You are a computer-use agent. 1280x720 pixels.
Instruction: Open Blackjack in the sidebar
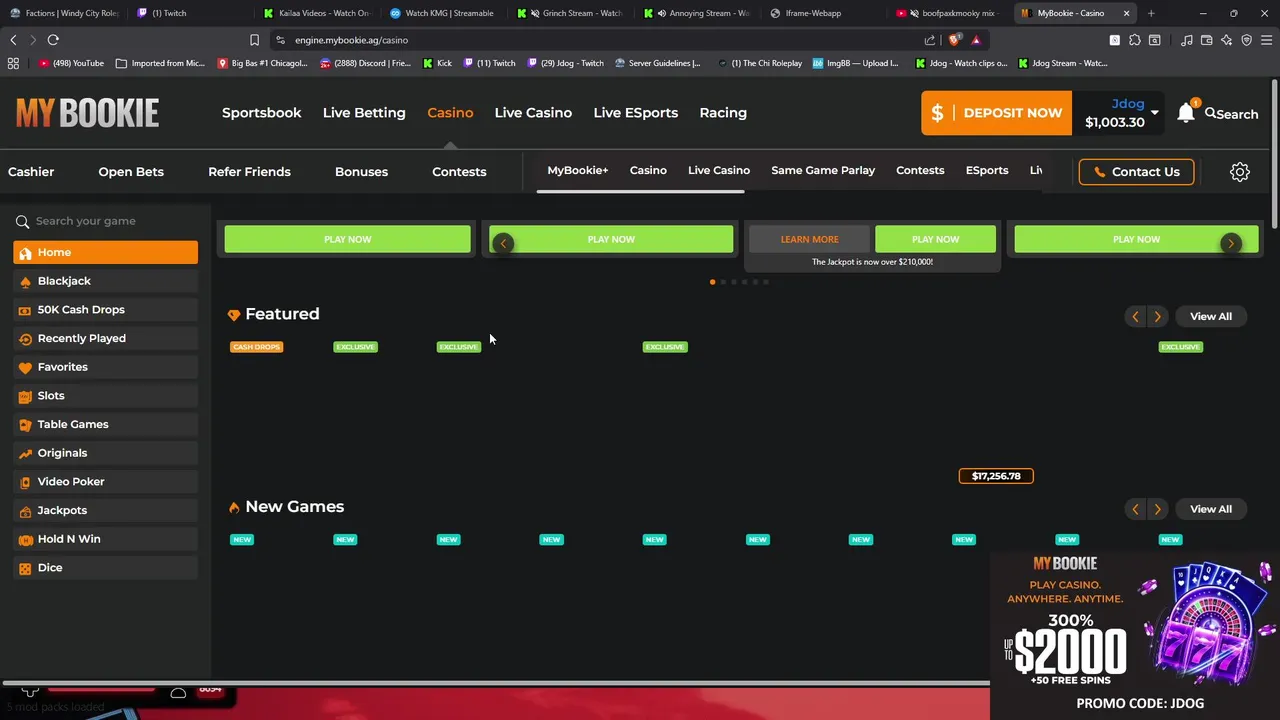pos(105,281)
